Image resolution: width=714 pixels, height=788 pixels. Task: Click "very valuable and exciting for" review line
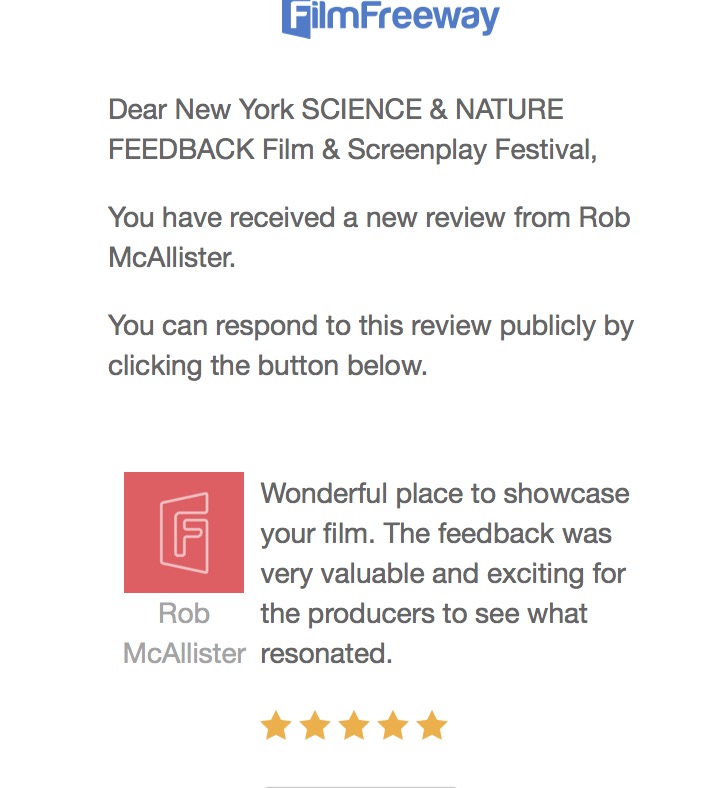(443, 574)
